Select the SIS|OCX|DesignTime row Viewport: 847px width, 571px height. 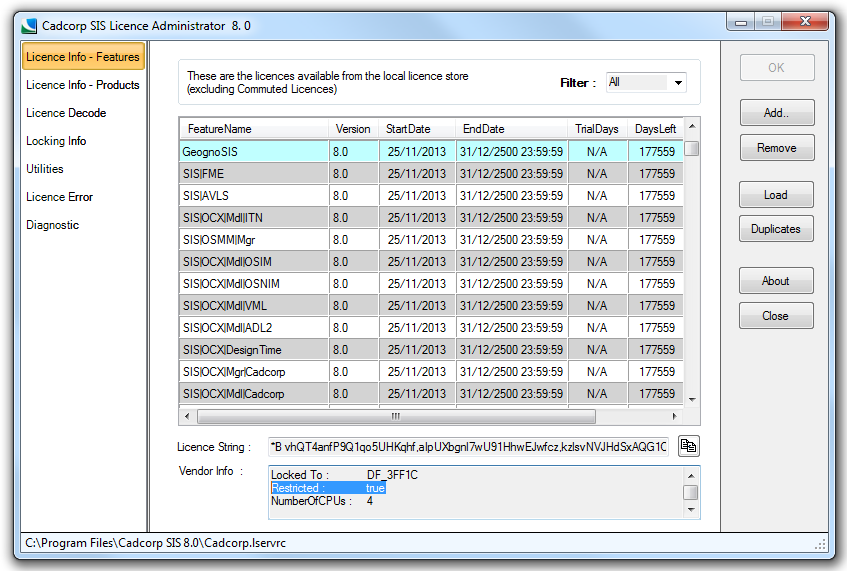point(431,350)
